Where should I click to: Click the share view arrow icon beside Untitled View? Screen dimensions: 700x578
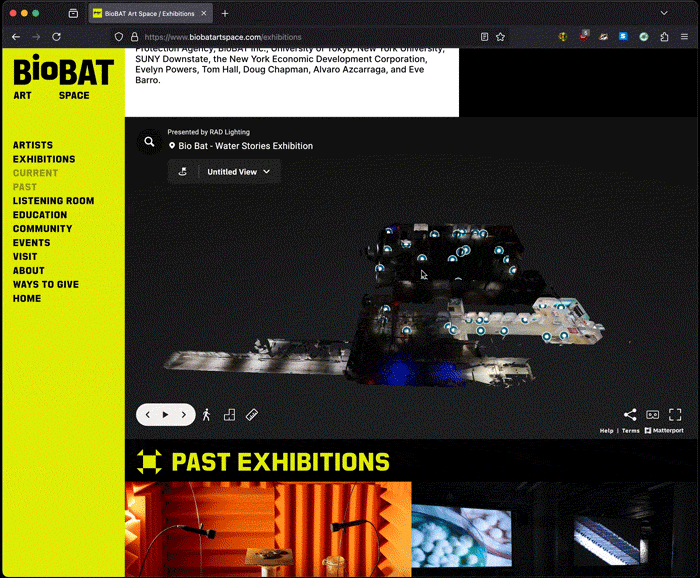click(x=183, y=172)
